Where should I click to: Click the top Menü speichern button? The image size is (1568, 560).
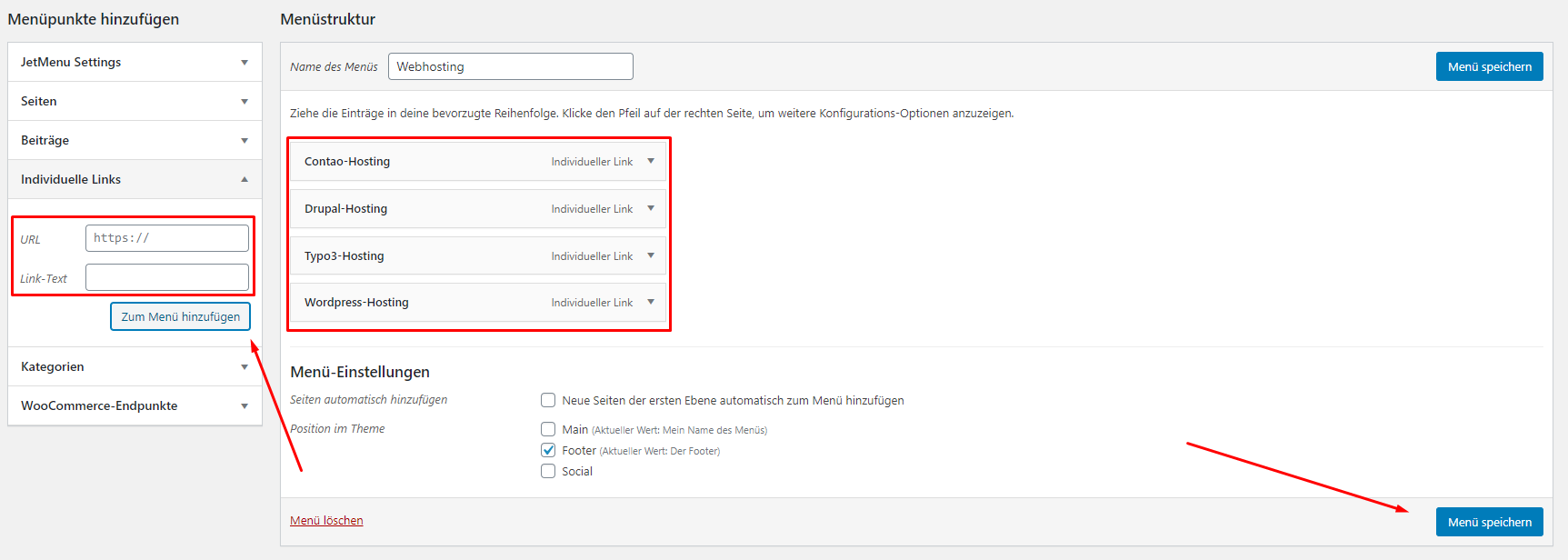[x=1489, y=66]
